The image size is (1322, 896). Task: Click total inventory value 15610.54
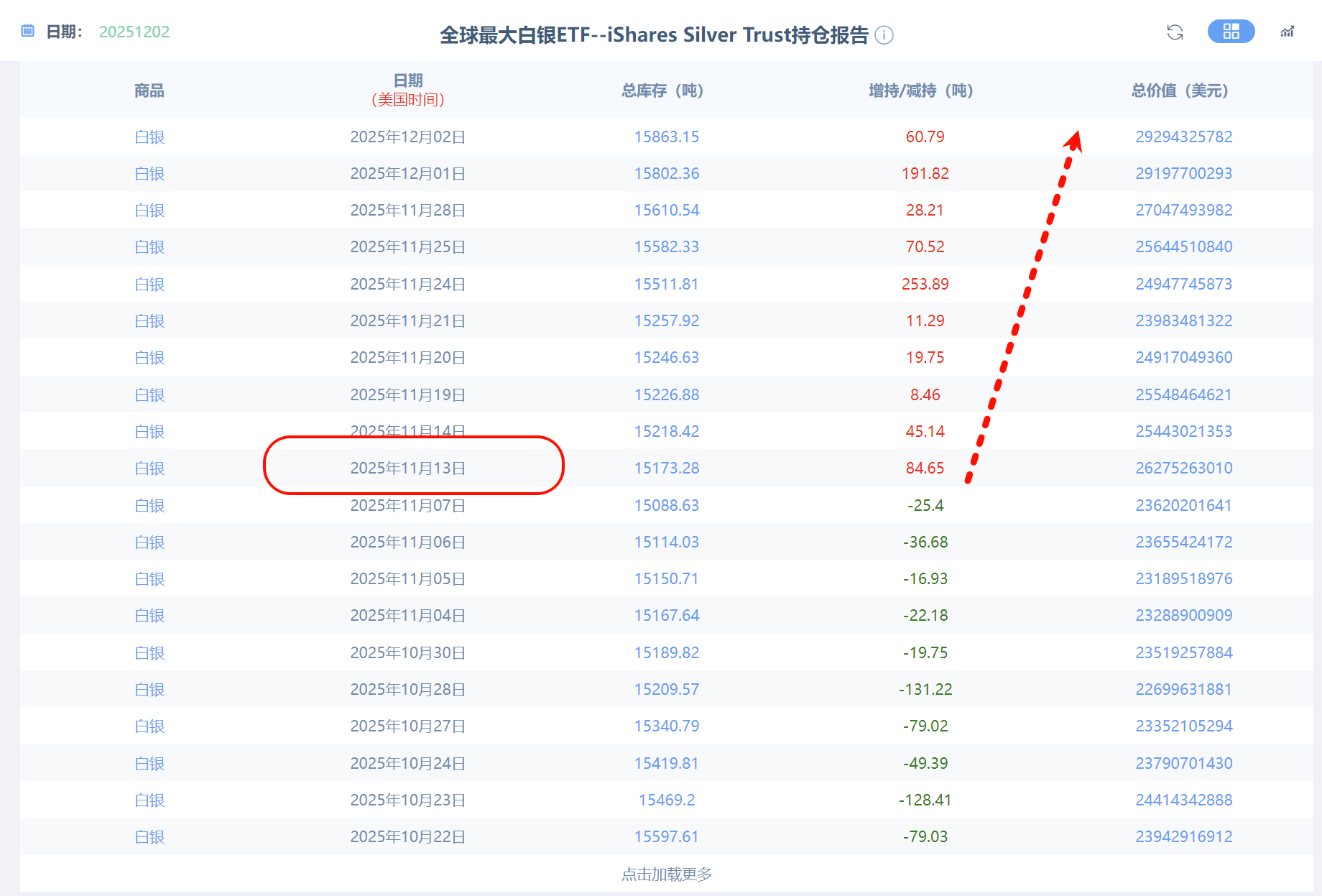(667, 210)
